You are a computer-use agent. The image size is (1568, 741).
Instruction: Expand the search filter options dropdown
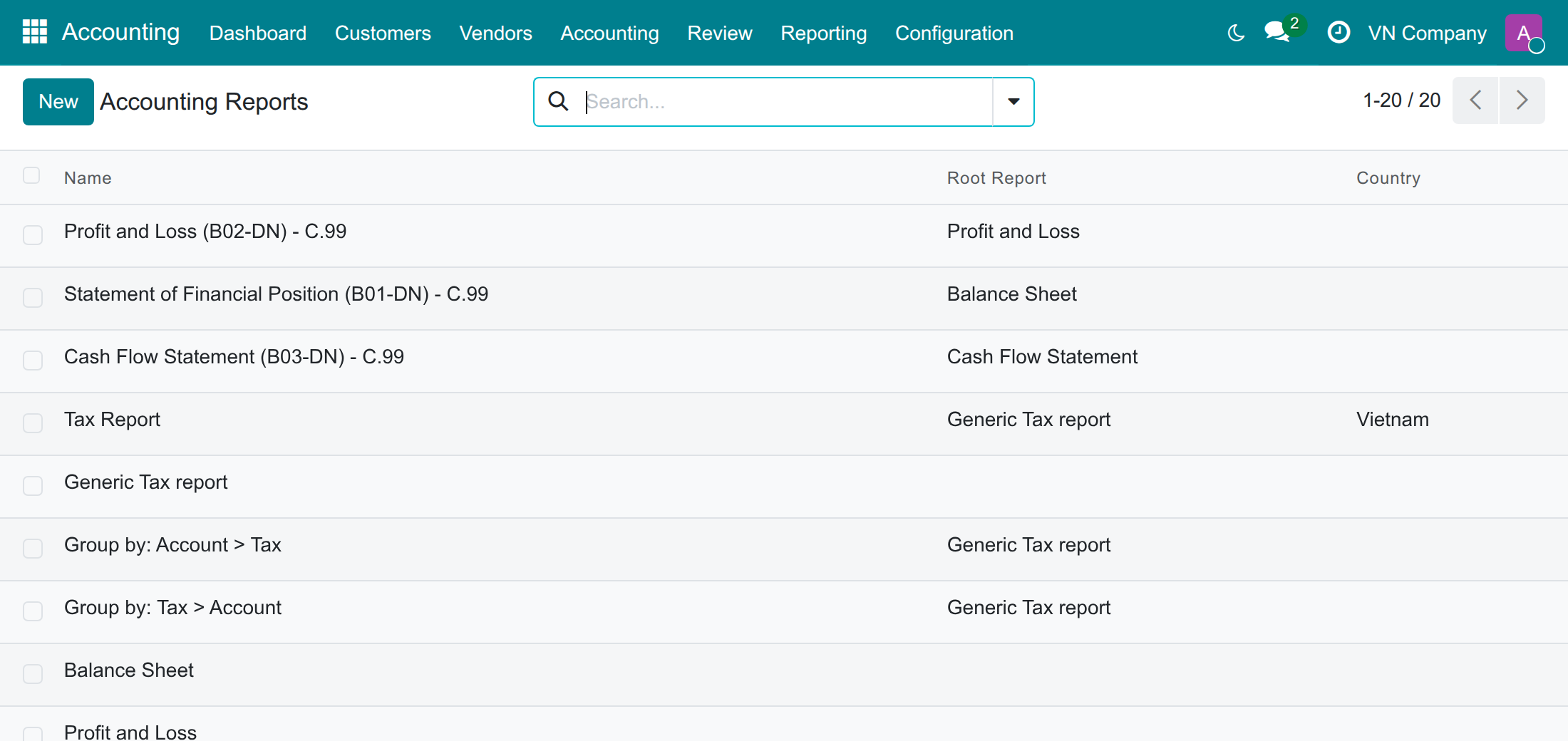click(1013, 102)
